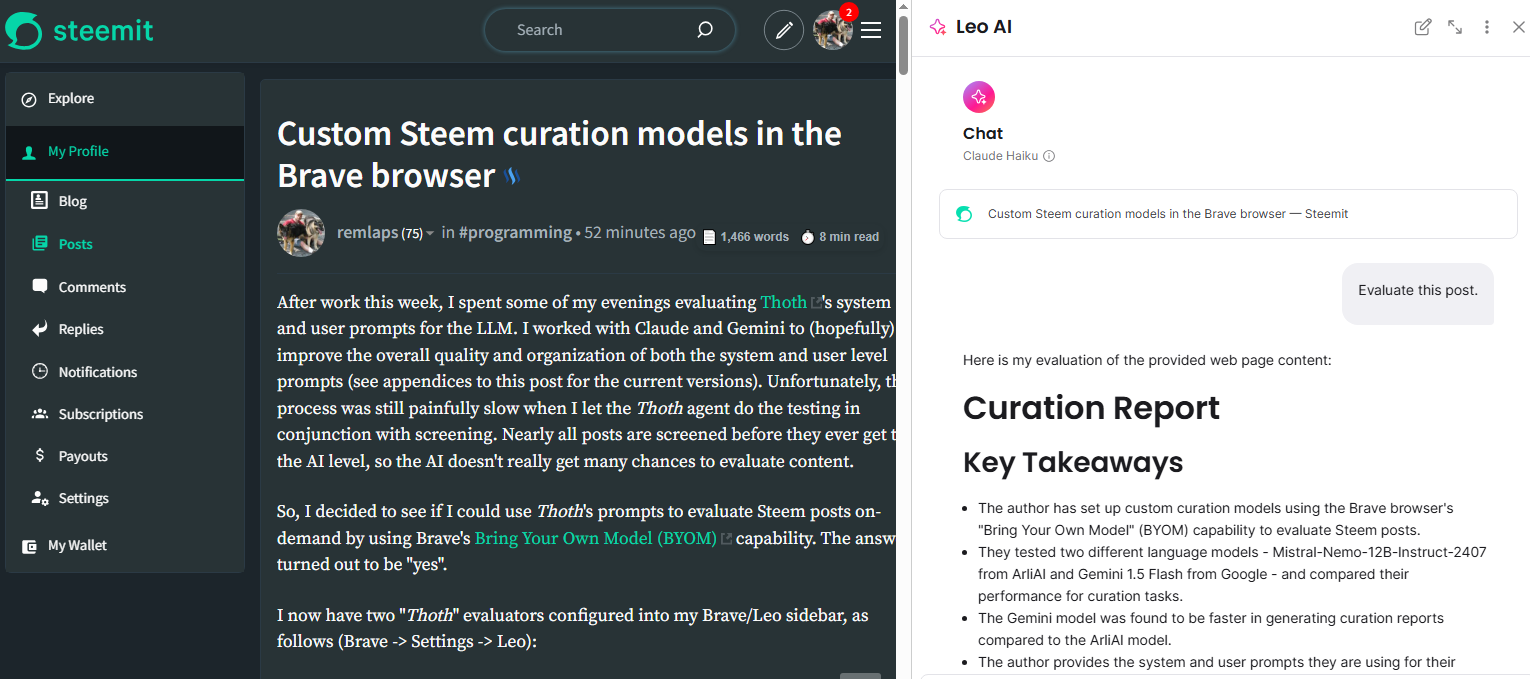Open the hamburger menu

pos(871,30)
